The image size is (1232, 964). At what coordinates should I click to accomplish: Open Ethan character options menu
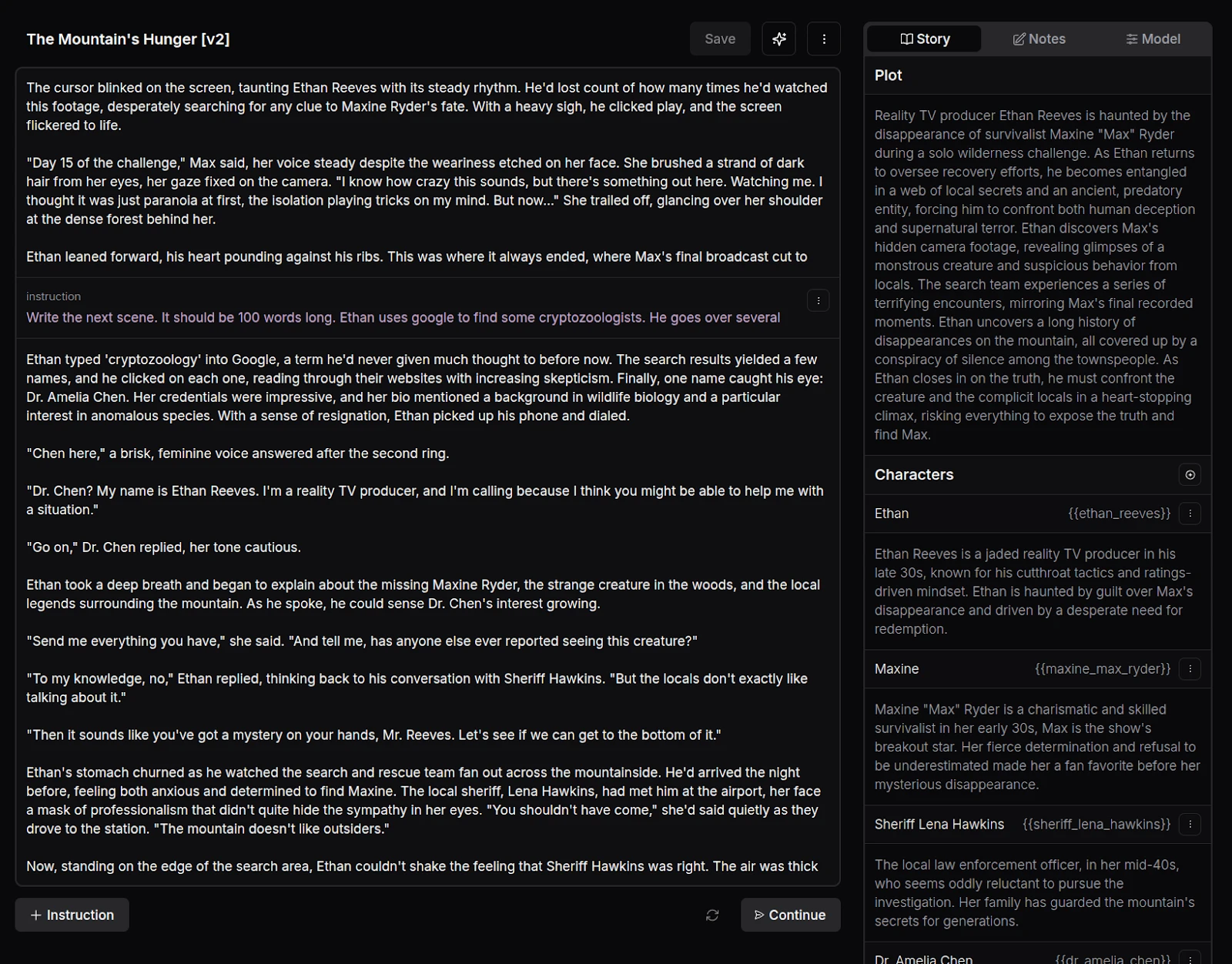coord(1190,514)
